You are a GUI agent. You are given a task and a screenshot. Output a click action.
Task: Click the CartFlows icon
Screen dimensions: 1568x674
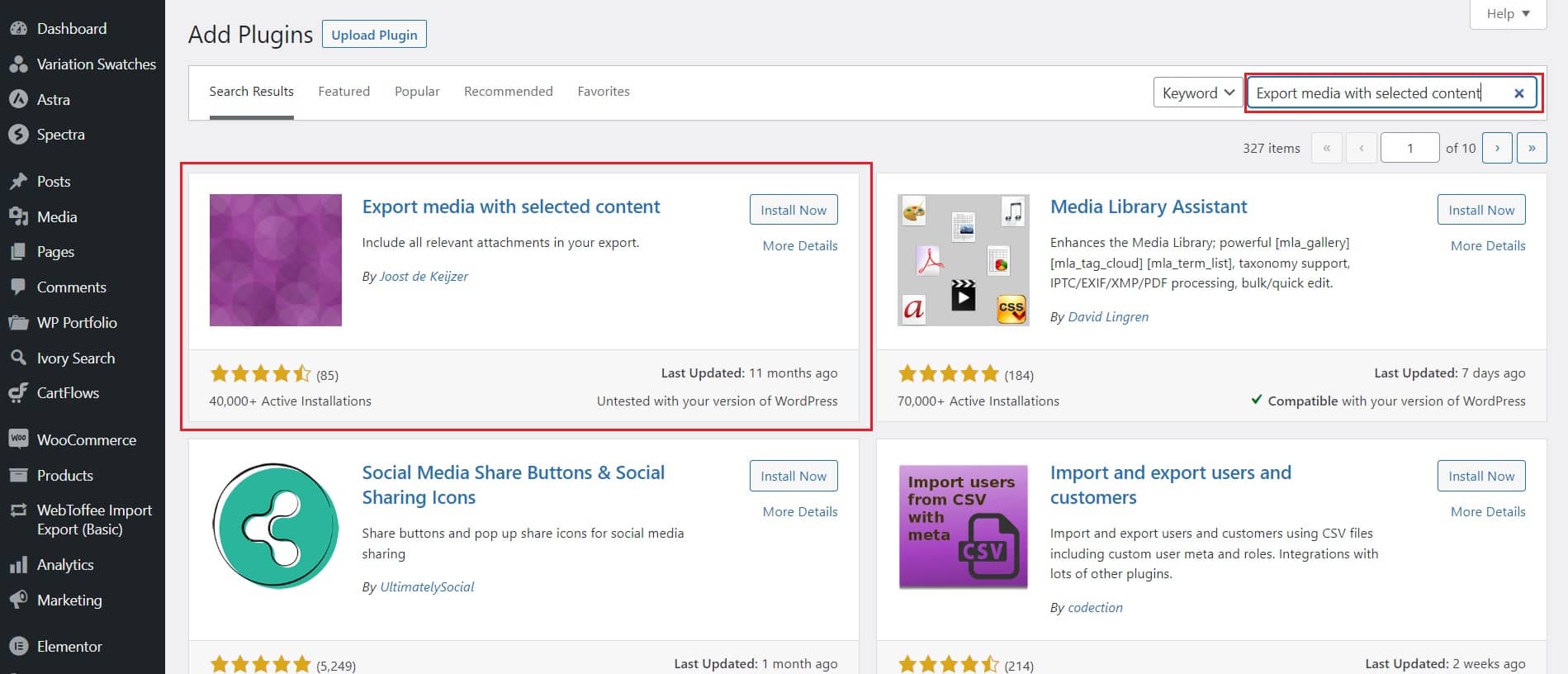click(18, 392)
